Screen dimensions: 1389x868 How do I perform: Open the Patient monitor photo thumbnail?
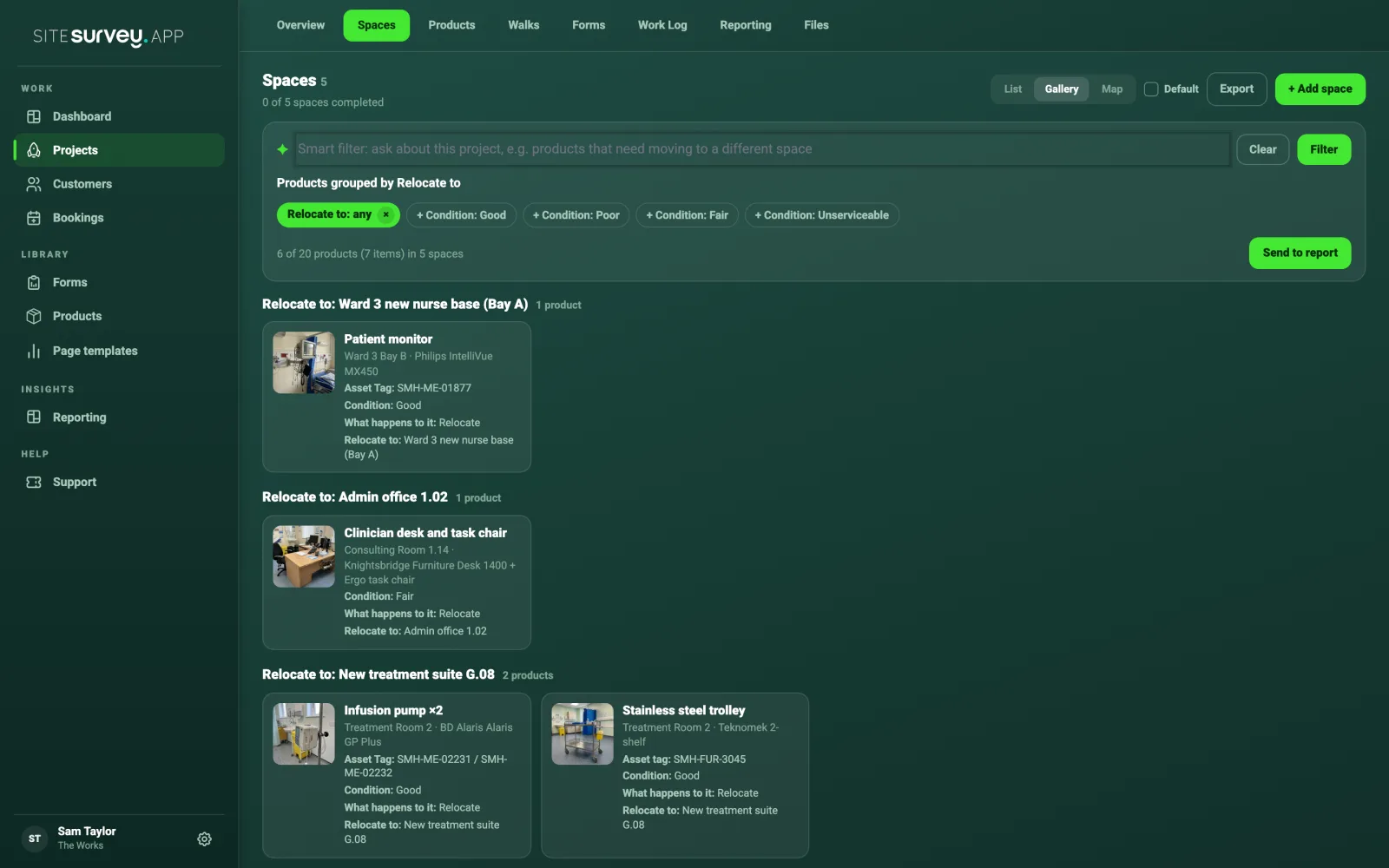[304, 363]
